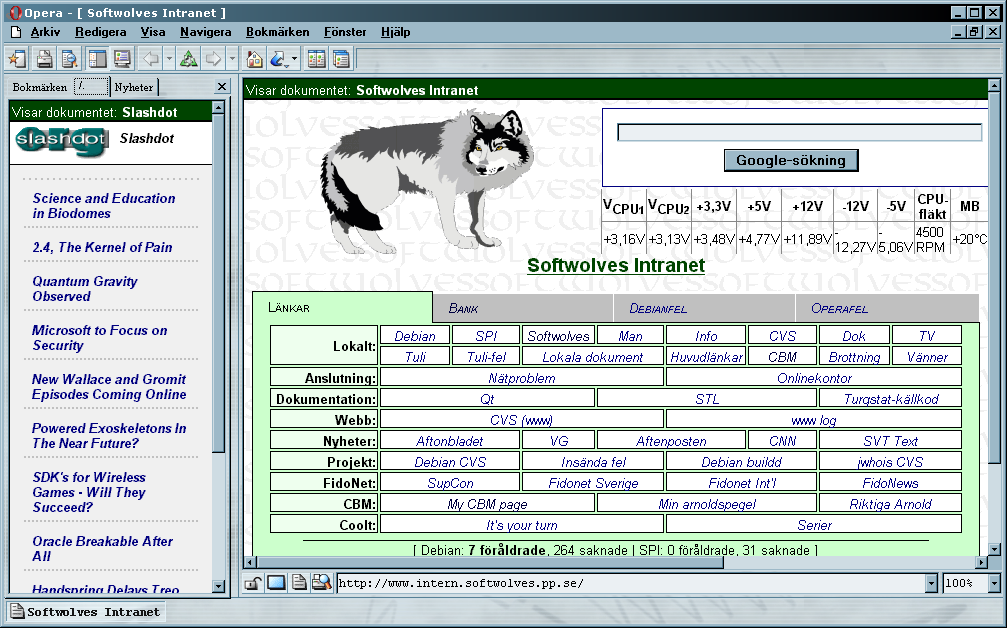Toggle the hotlist panel toolbar button
This screenshot has height=628, width=1007.
pyautogui.click(x=97, y=59)
